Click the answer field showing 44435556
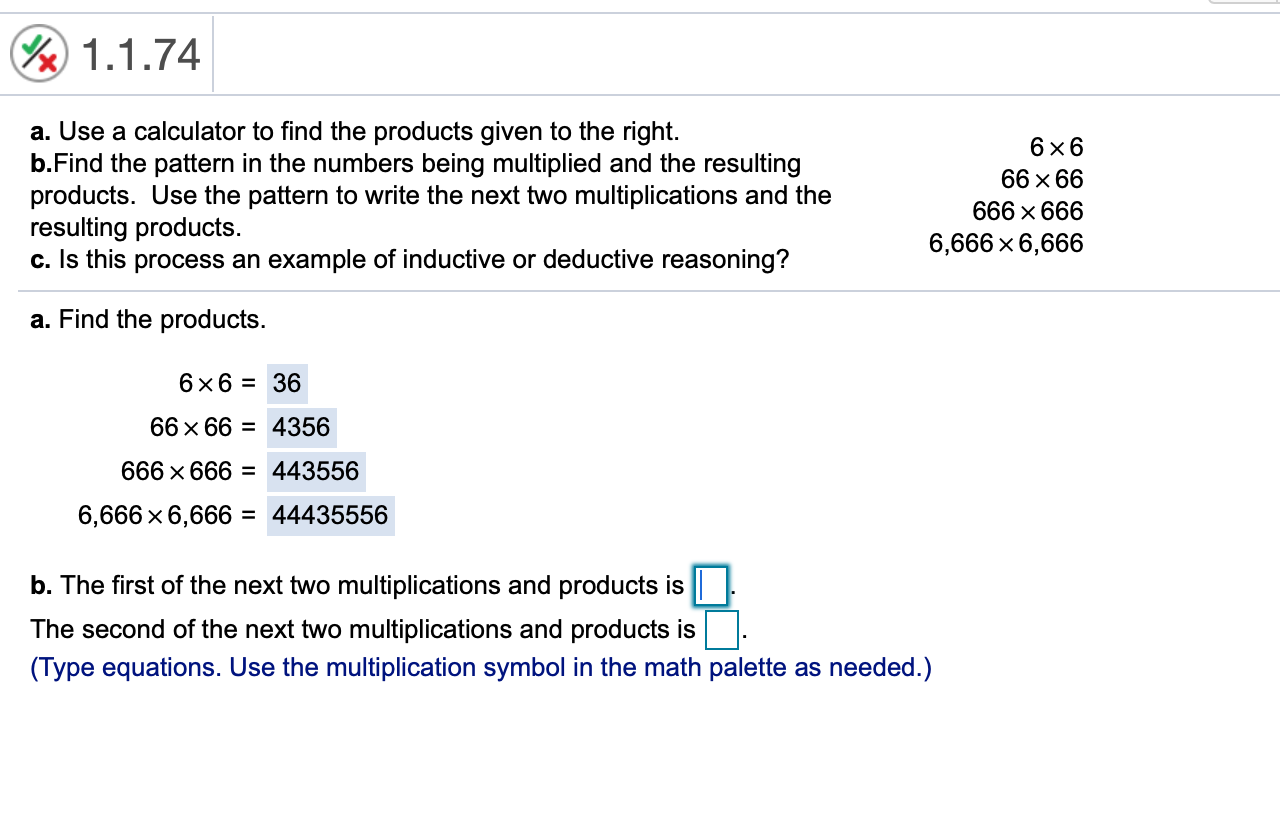Viewport: 1280px width, 830px height. (330, 515)
